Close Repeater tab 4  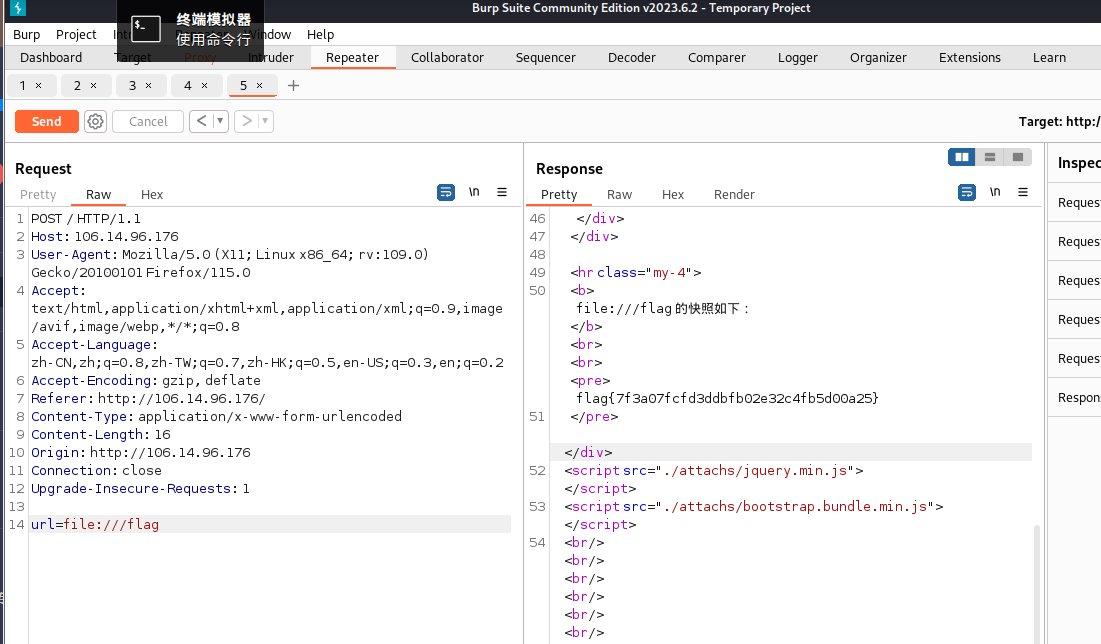[x=204, y=86]
